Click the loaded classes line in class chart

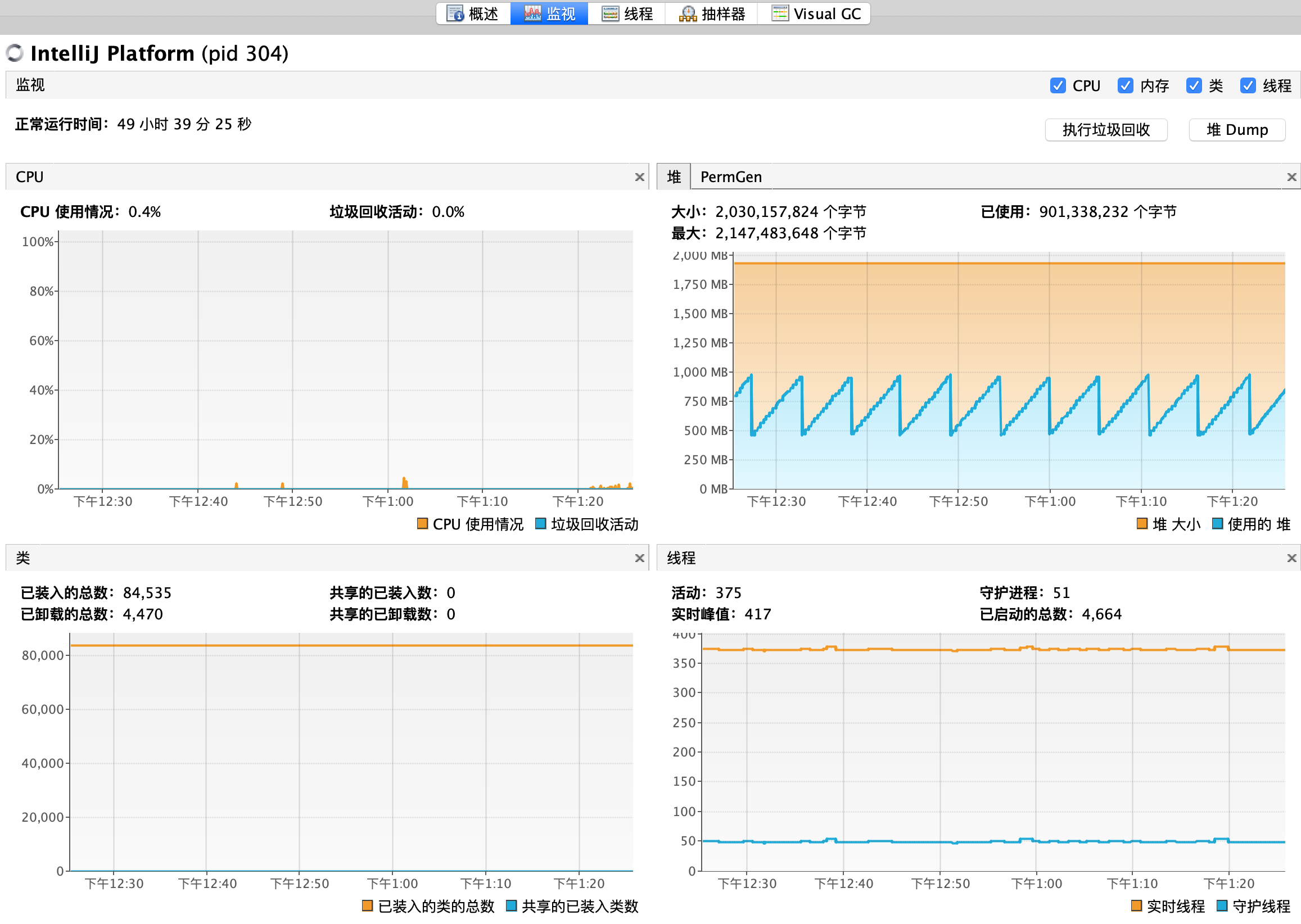pos(352,646)
